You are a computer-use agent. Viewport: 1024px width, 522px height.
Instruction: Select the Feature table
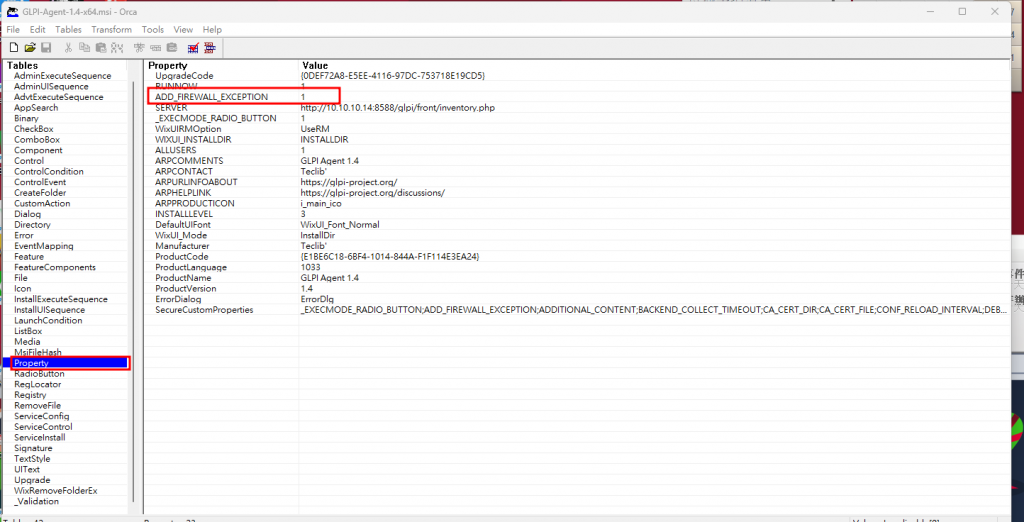[x=29, y=257]
